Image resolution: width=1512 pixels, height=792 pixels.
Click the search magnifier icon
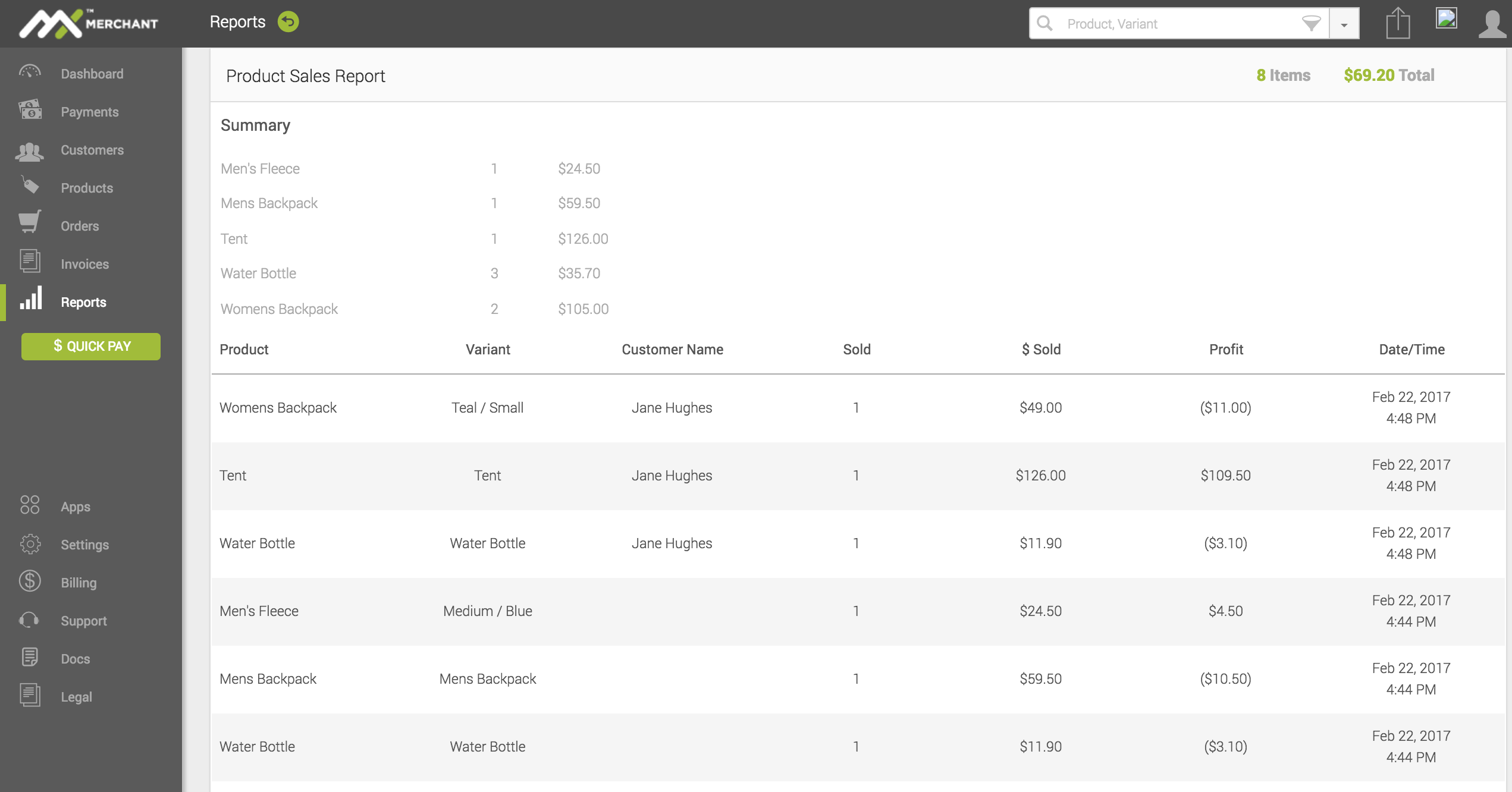click(1045, 24)
